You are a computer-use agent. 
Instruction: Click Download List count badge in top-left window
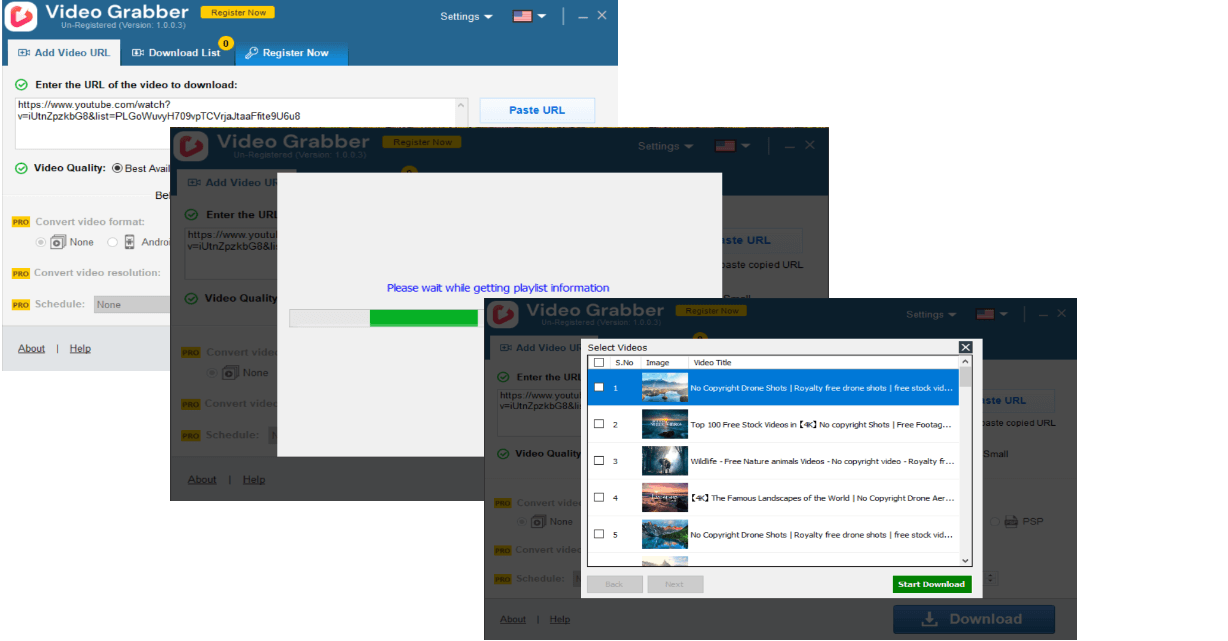coord(225,43)
